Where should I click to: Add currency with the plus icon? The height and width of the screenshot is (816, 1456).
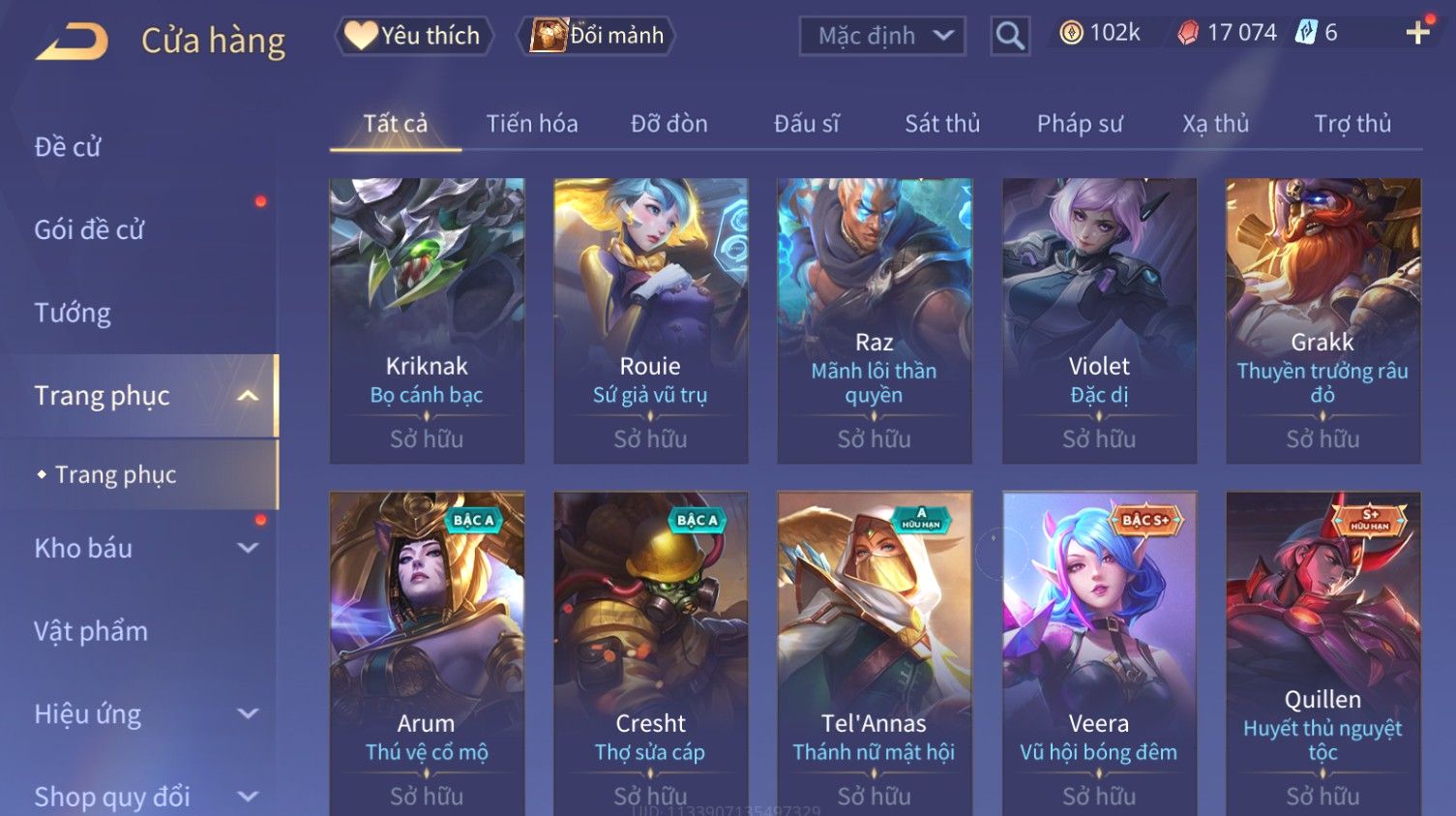coord(1417,34)
